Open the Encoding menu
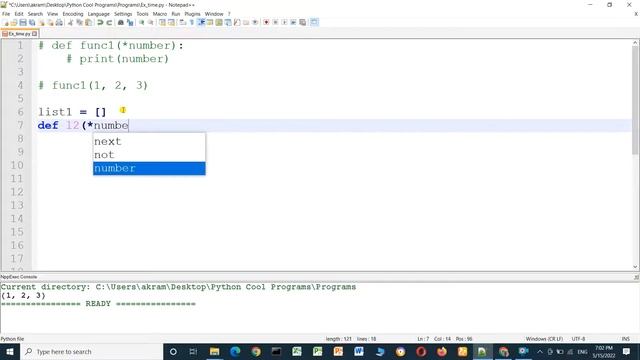 point(73,14)
